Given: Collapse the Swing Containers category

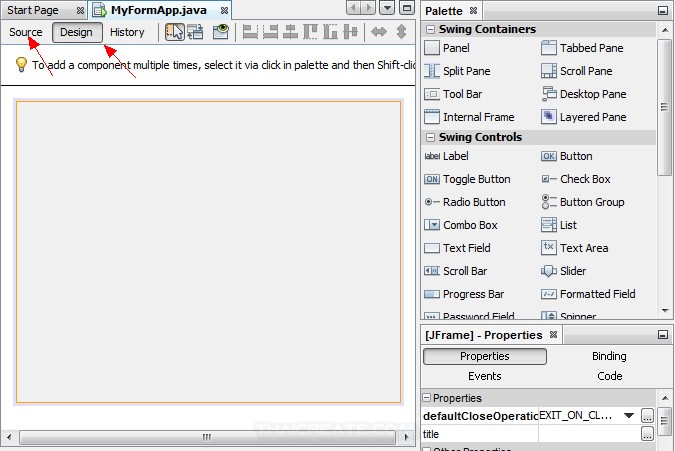Looking at the screenshot, I should tap(430, 30).
